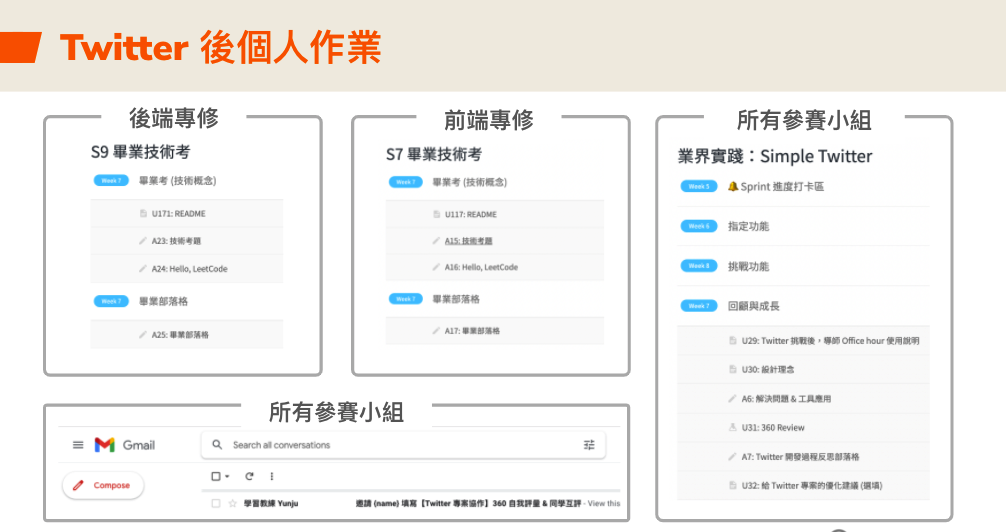Screen dimensions: 1006x532
Task: Expand the 挑戰功能 section
Action: [x=749, y=267]
